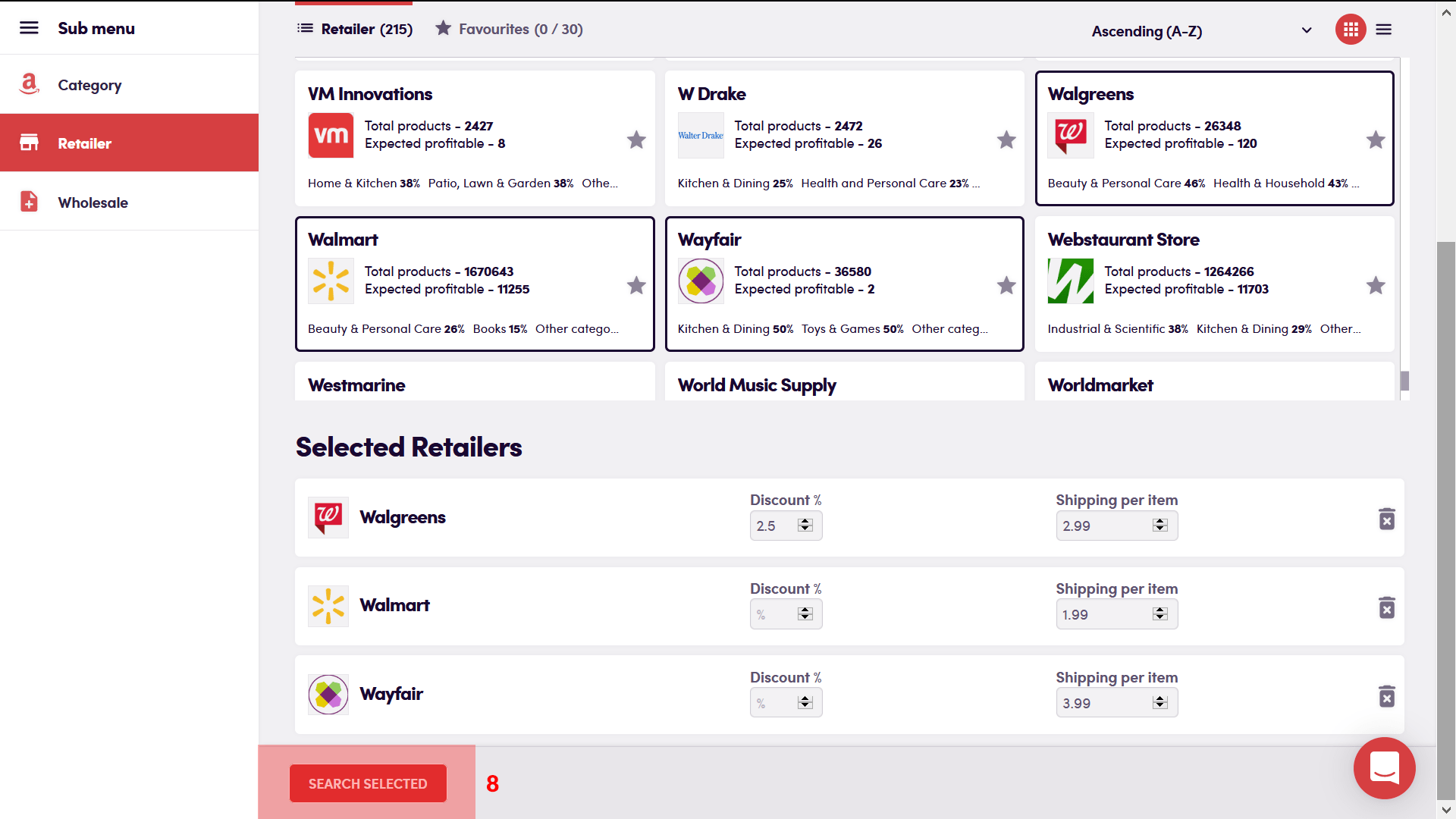This screenshot has height=819, width=1456.
Task: Open the live chat bubble
Action: [x=1384, y=767]
